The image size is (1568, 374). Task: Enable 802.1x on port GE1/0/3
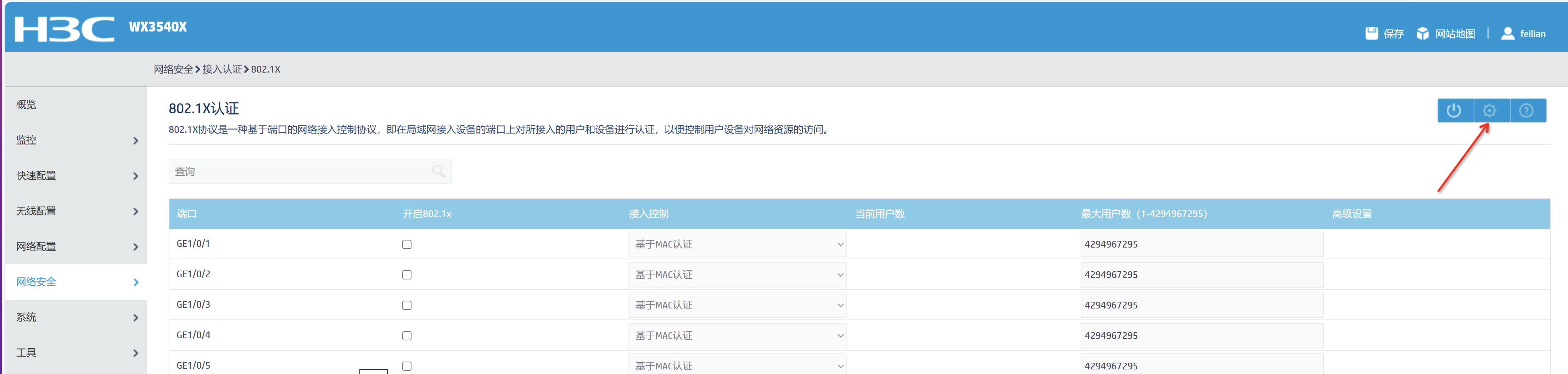click(x=407, y=305)
